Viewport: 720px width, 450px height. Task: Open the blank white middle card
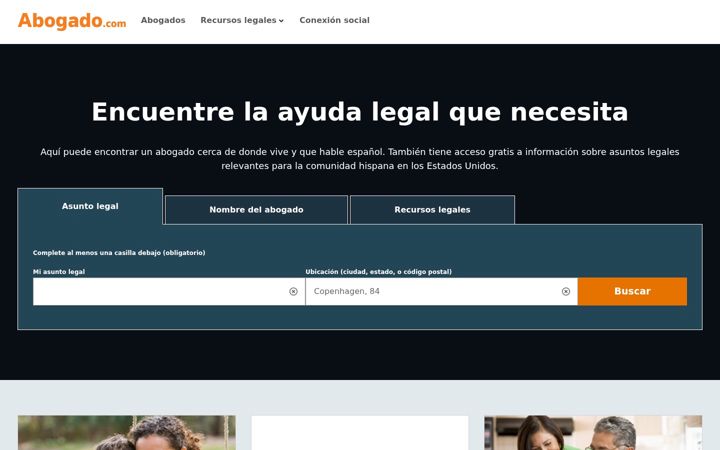(x=360, y=433)
